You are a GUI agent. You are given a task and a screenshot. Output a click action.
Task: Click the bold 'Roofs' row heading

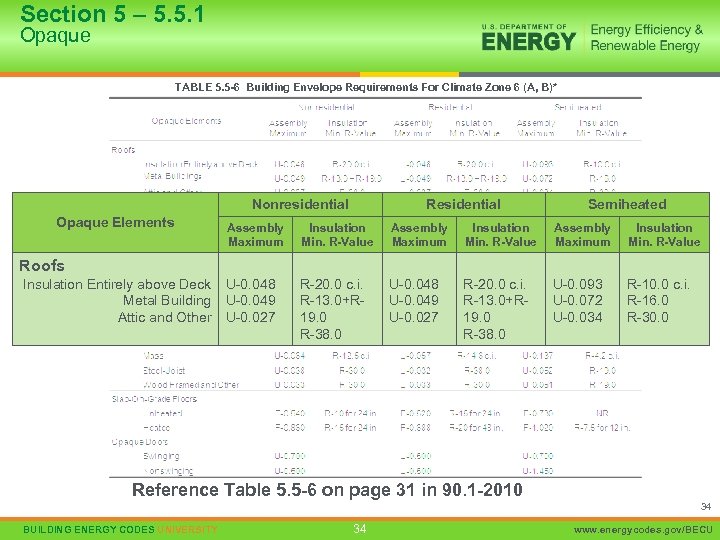pyautogui.click(x=42, y=265)
